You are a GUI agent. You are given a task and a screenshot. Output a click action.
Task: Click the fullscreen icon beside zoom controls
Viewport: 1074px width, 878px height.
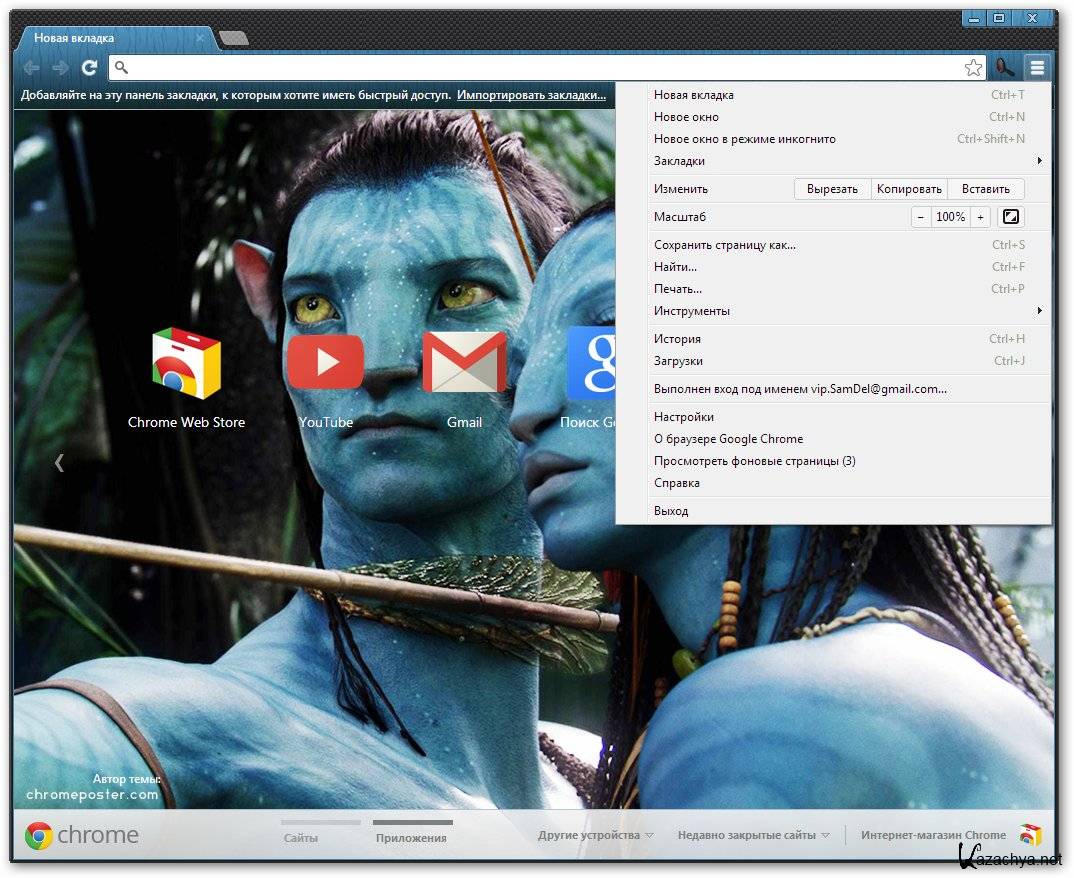pos(1010,217)
